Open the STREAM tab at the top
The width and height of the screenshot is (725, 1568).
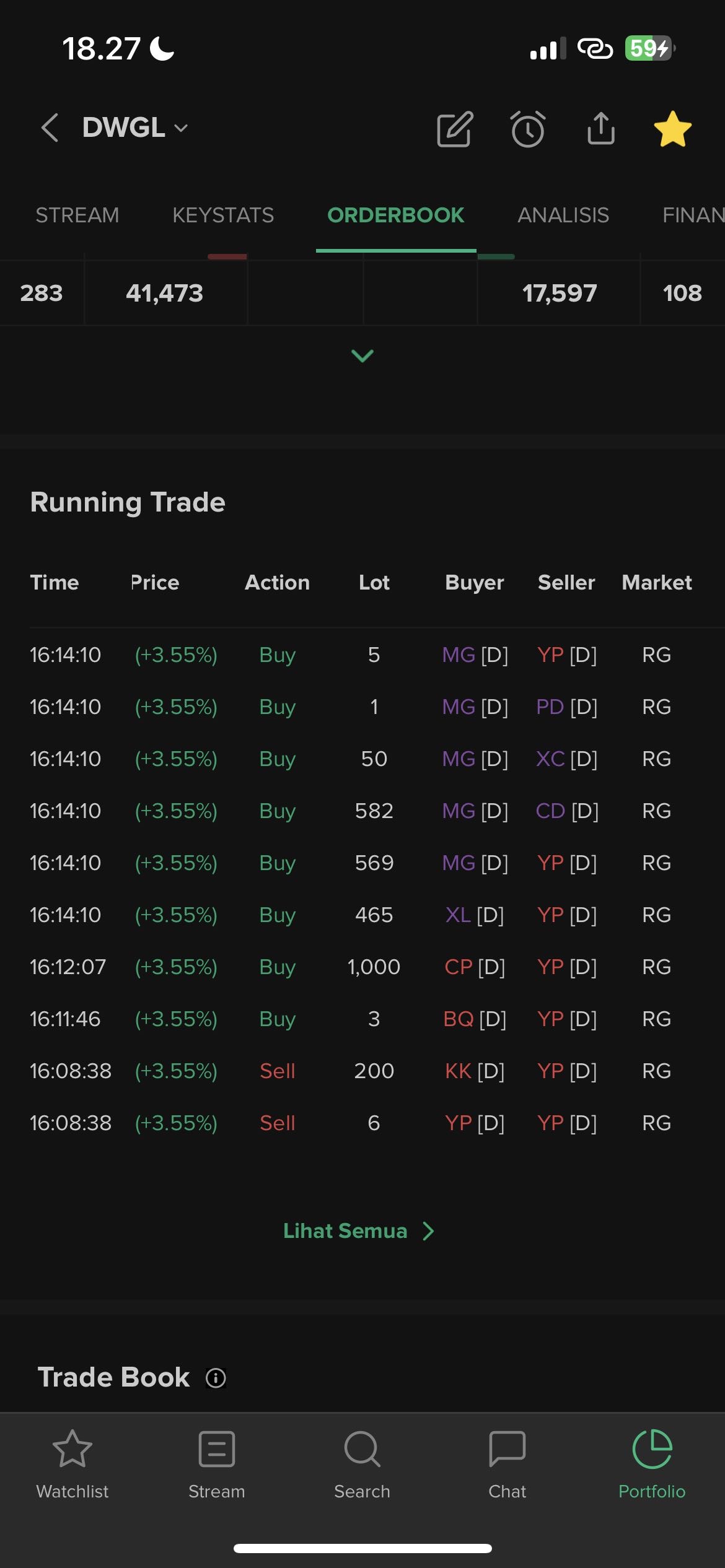(x=77, y=216)
